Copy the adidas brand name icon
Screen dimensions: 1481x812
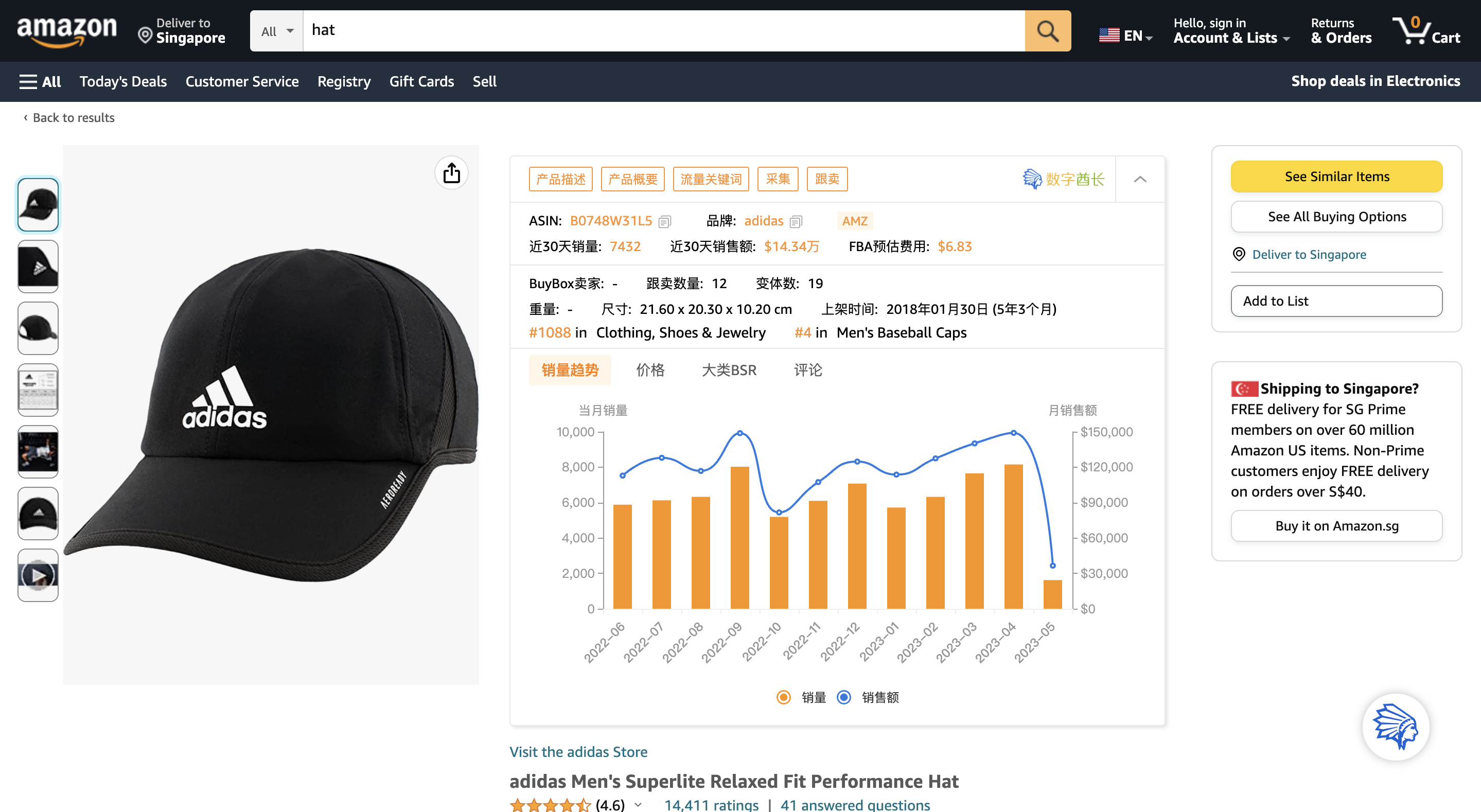(796, 221)
